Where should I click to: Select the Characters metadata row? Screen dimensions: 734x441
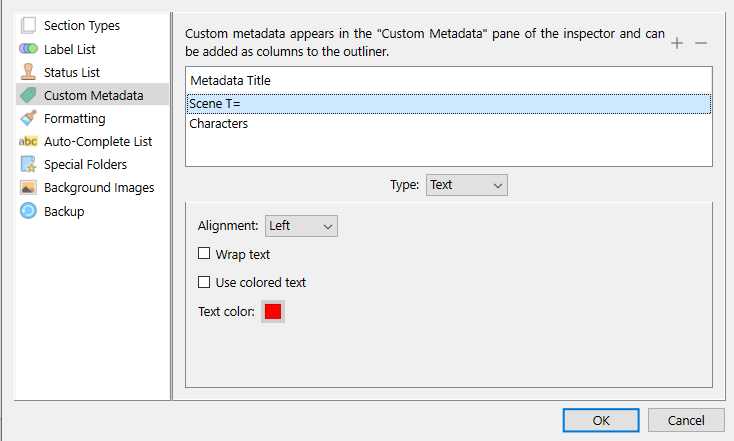[449, 124]
